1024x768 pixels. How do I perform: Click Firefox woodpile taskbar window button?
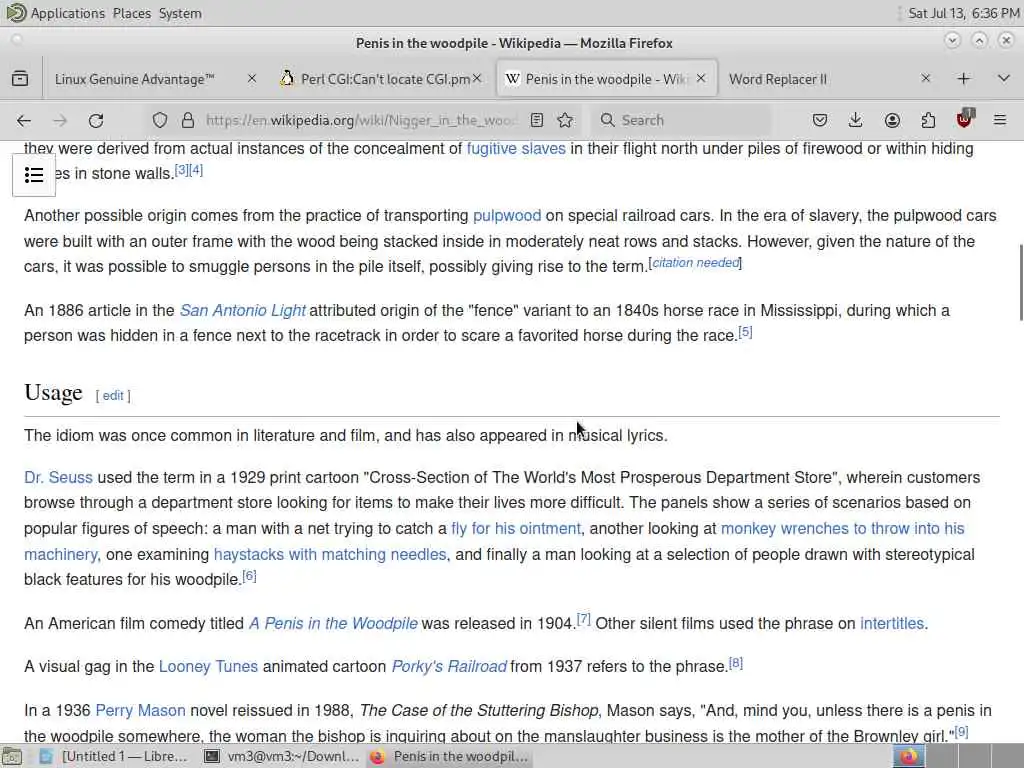[449, 756]
